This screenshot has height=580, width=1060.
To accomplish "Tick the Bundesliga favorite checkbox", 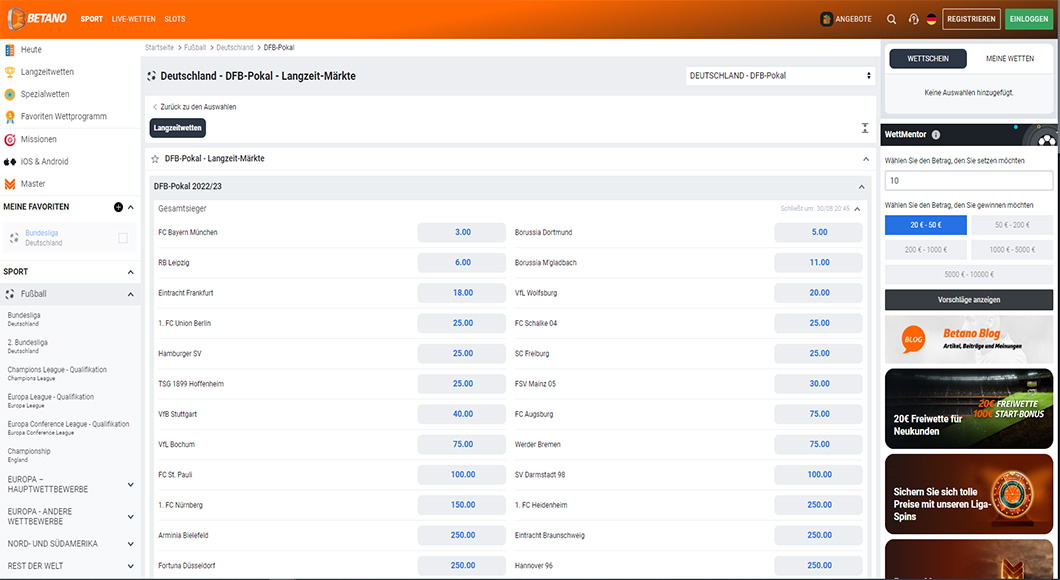I will click(123, 238).
